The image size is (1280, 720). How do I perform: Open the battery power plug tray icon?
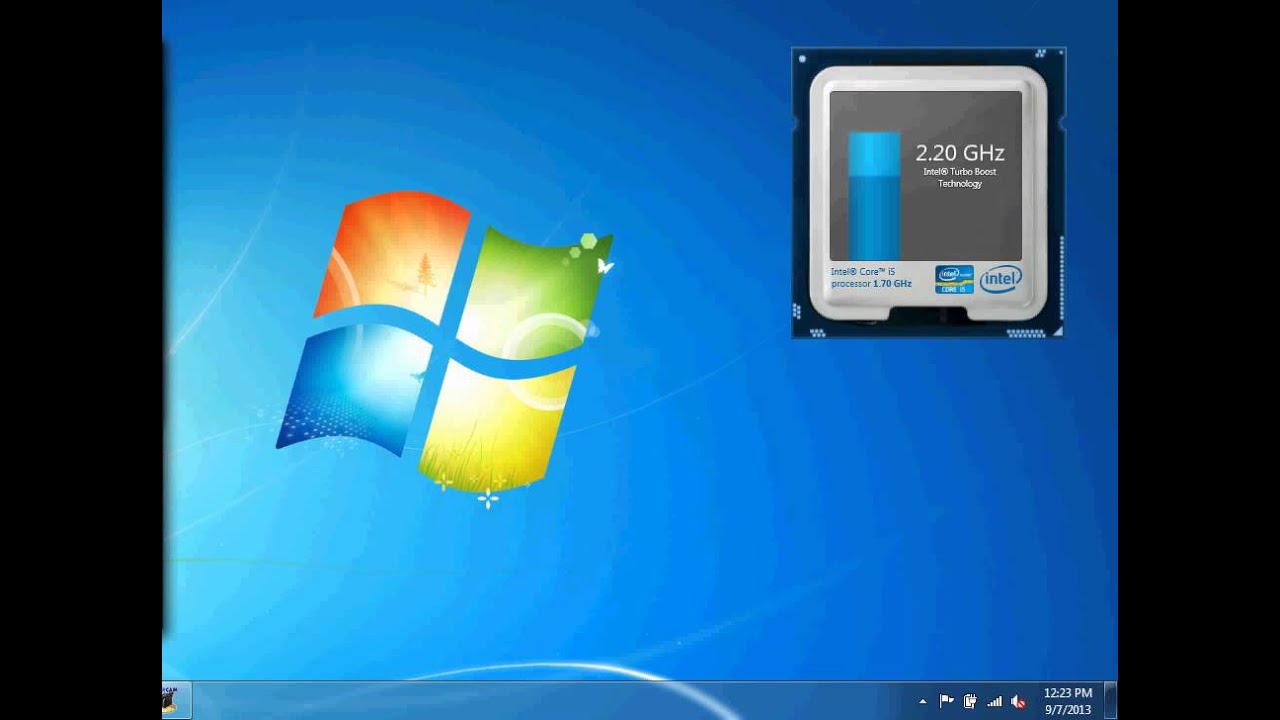970,701
